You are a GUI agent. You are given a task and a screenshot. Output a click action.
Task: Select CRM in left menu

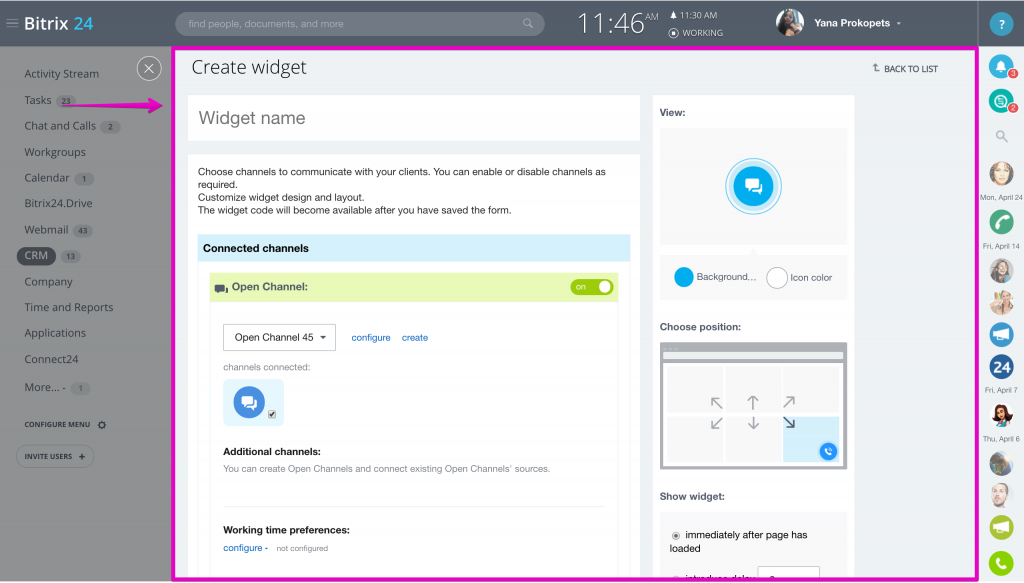(36, 256)
